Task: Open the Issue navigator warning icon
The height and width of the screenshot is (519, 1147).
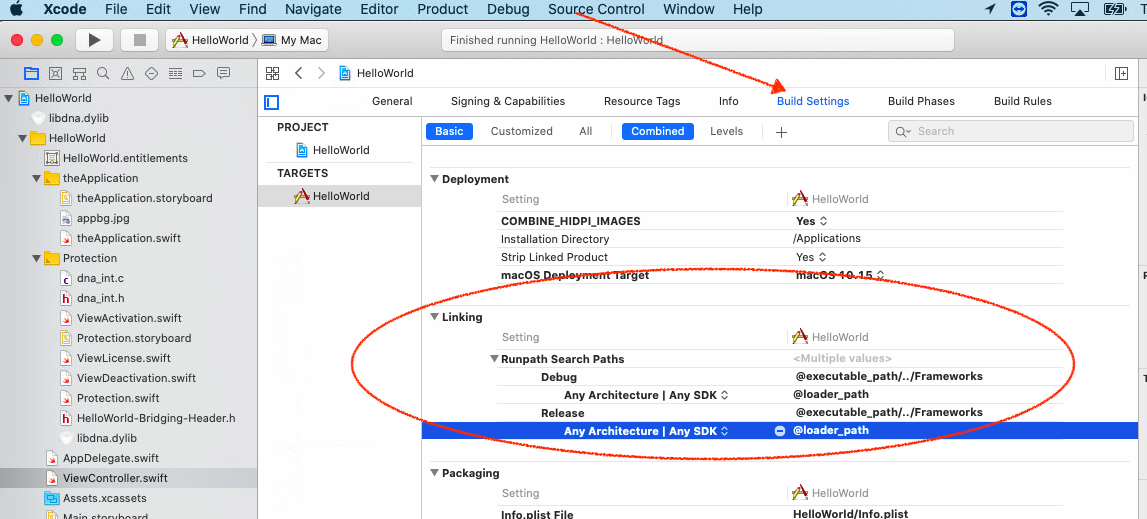Action: tap(127, 73)
